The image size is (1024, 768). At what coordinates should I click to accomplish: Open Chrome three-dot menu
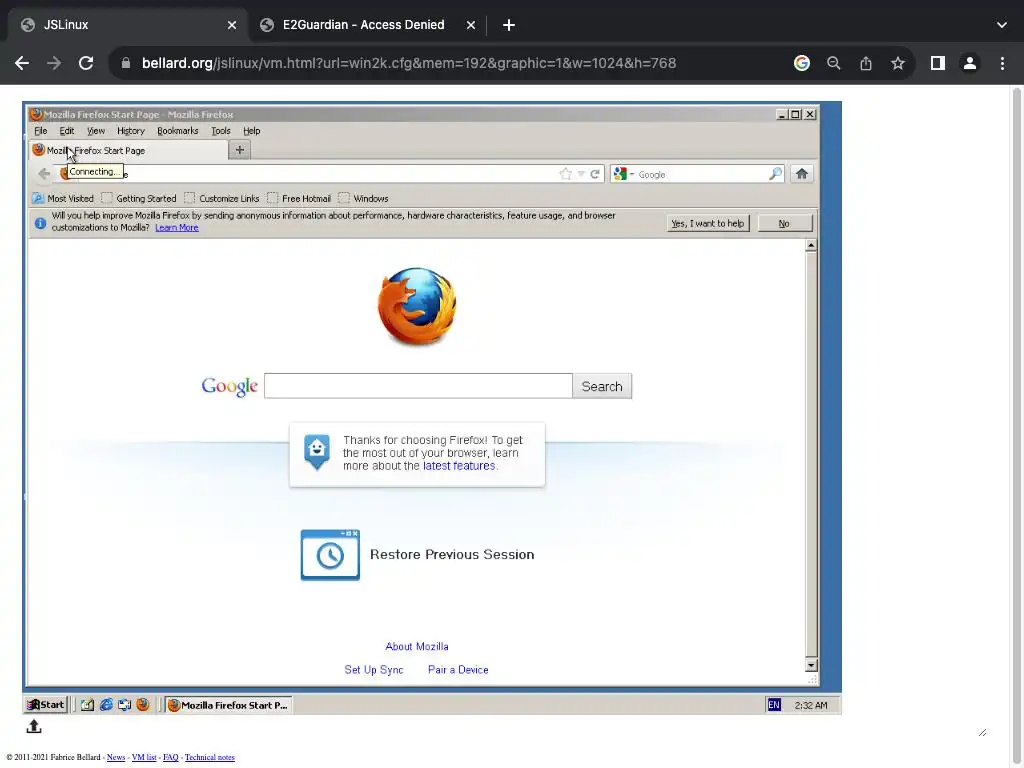pos(1002,63)
